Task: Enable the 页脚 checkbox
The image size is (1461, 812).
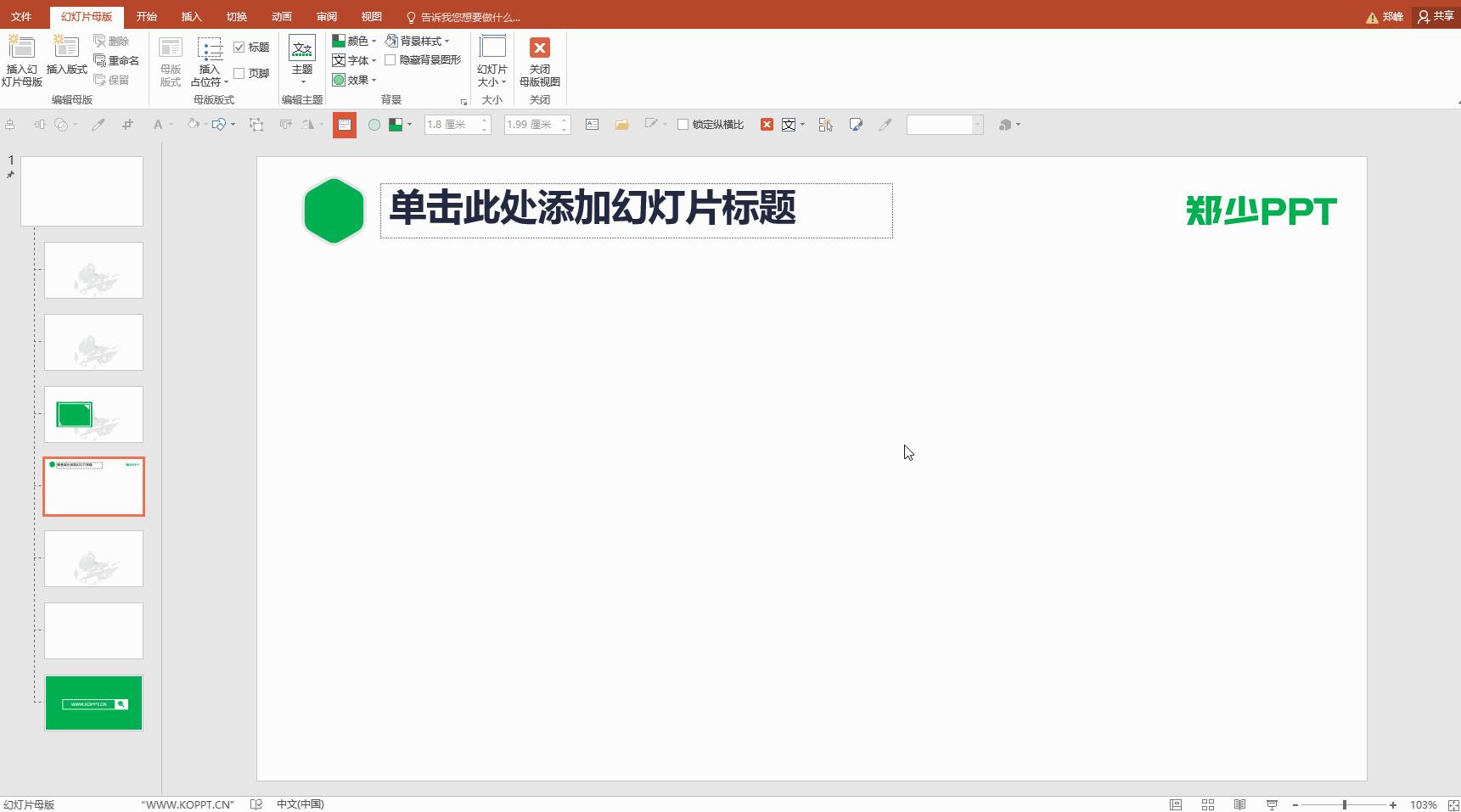Action: [x=239, y=73]
